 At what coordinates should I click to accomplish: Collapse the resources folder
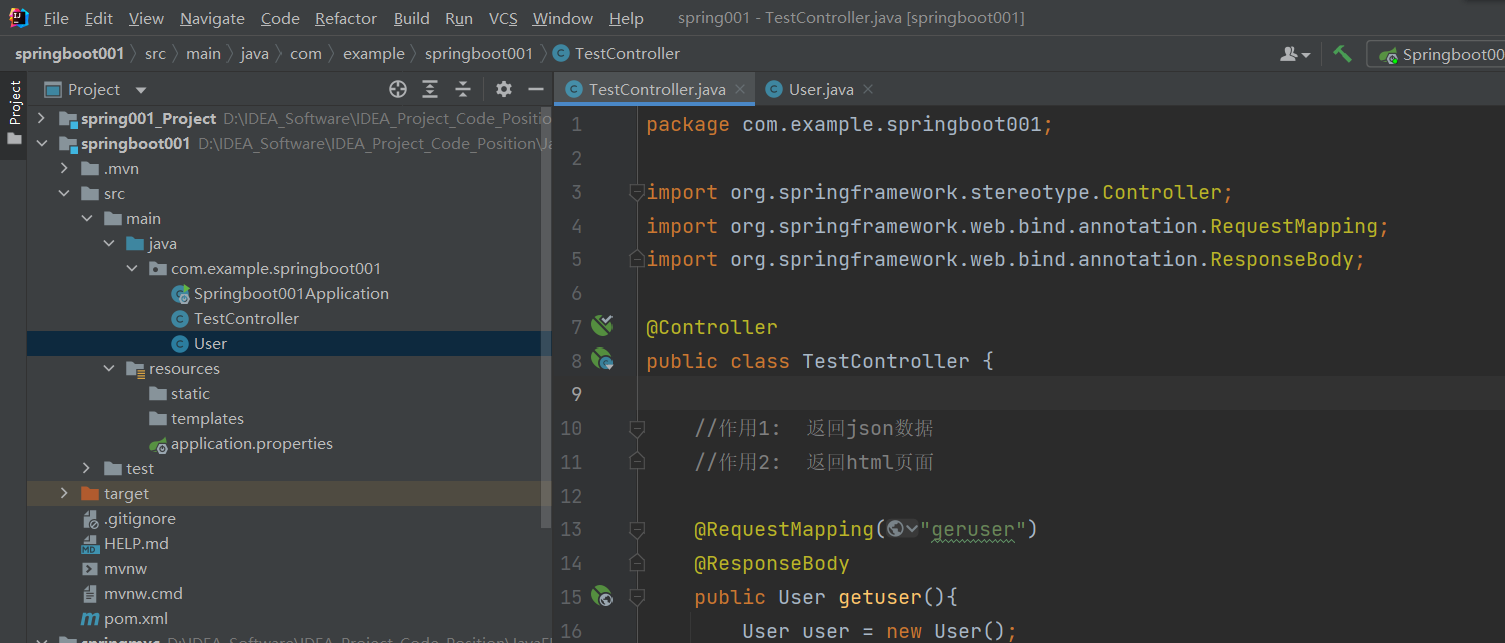point(109,368)
